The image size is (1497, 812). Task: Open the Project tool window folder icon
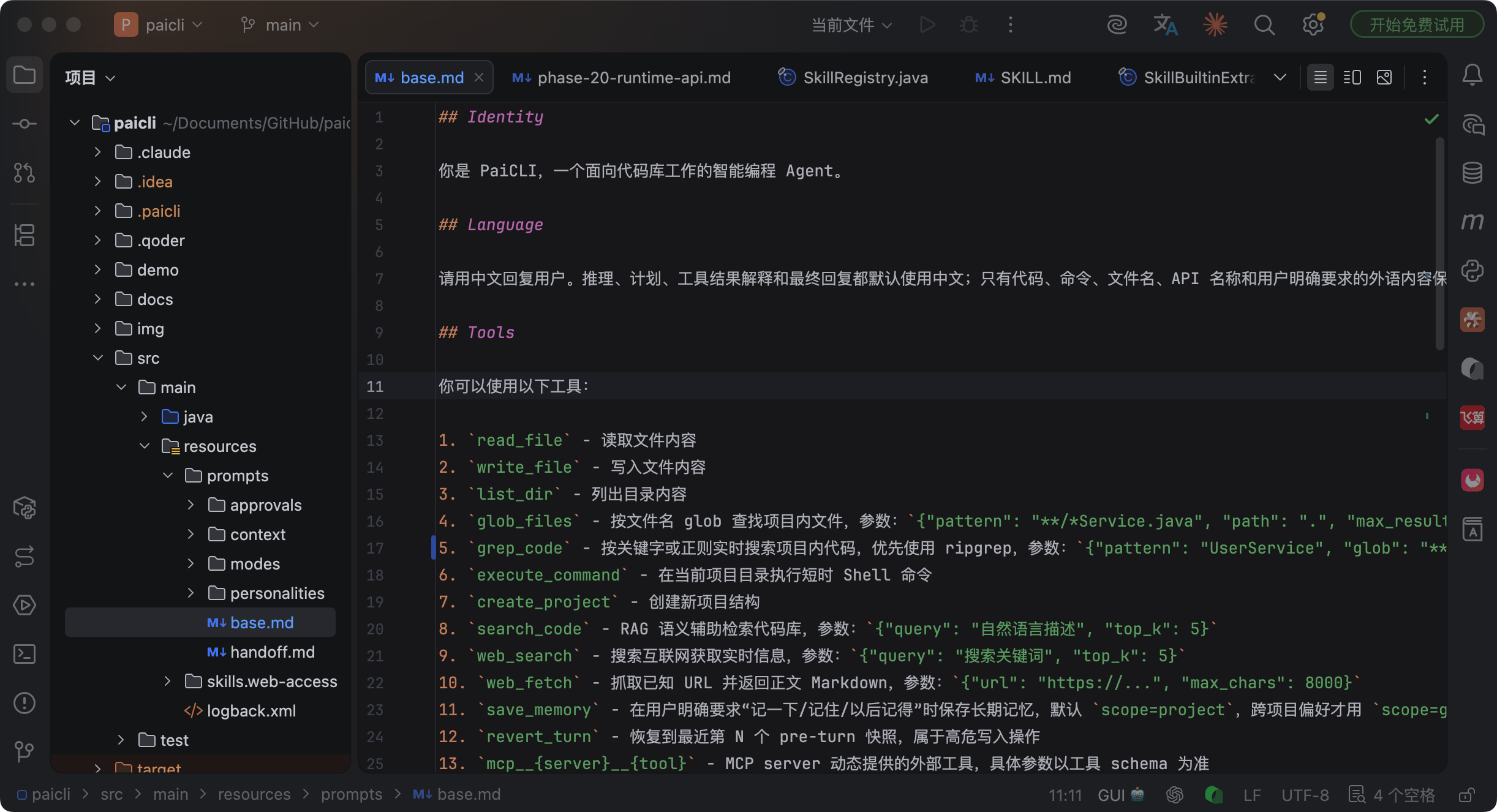click(25, 75)
